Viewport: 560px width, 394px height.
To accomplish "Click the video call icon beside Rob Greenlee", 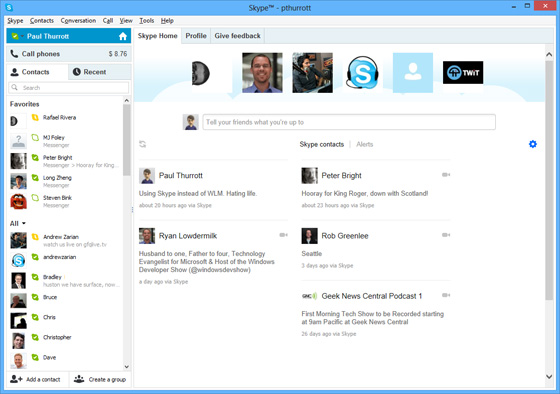I will point(446,235).
